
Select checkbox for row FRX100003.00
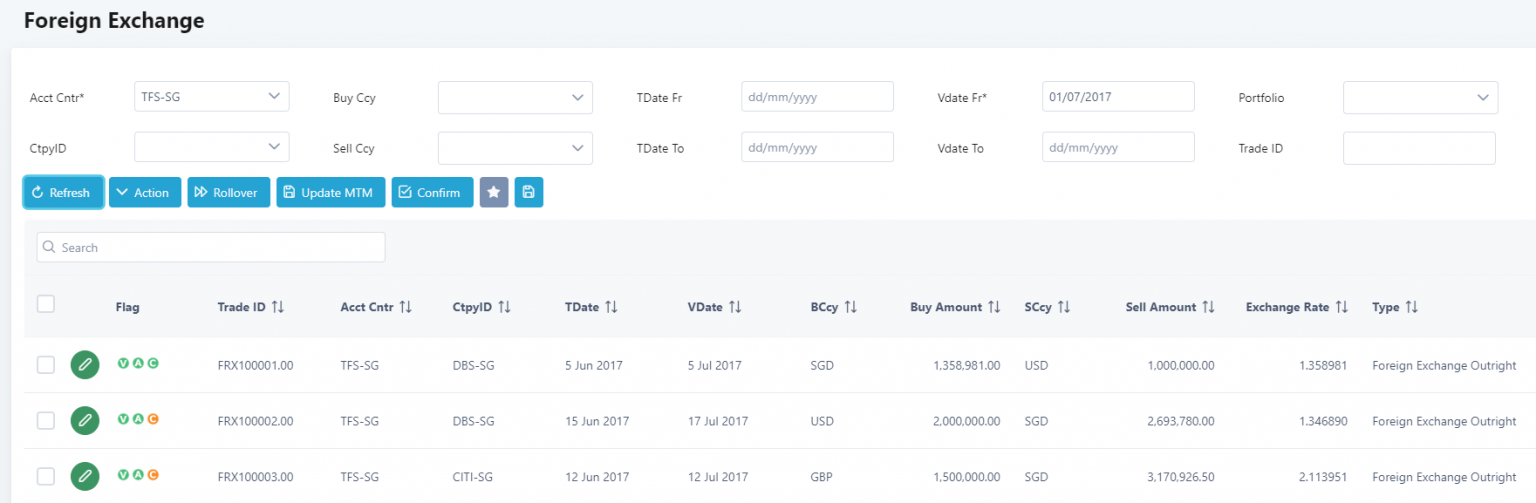(46, 477)
